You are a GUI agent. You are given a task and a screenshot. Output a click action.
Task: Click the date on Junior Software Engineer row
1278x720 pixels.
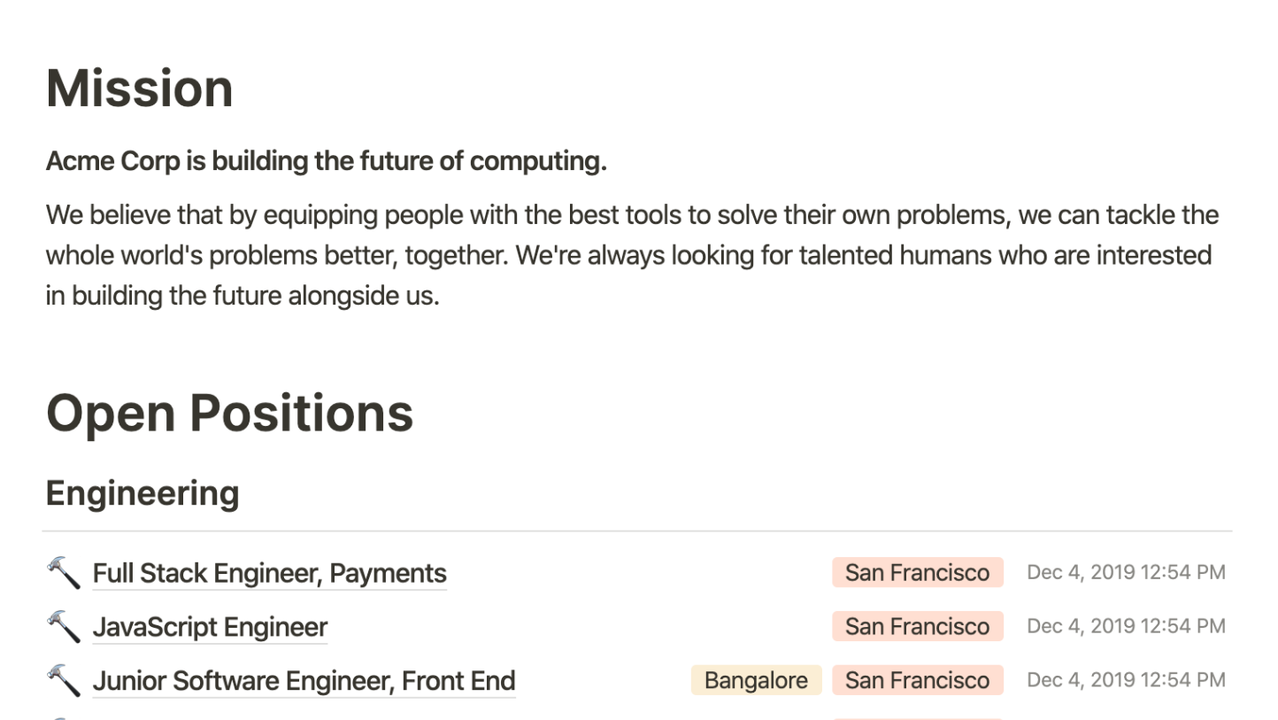1125,681
